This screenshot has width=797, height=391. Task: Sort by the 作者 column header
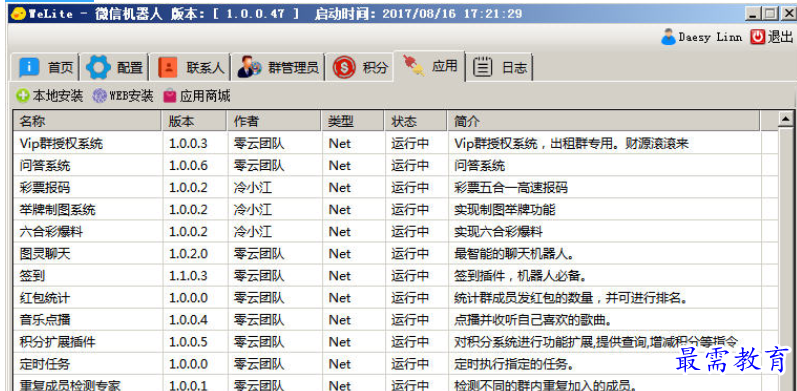pos(274,122)
